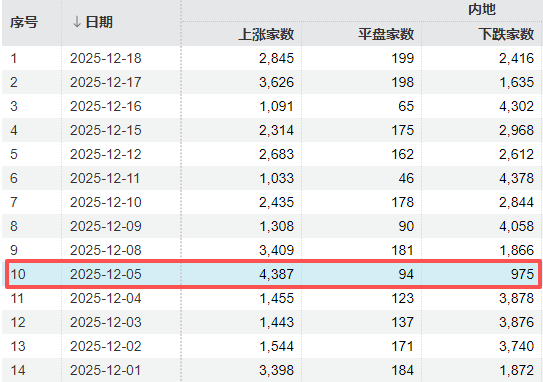Select date cell 2025-12-15
Viewport: 543px width, 382px height.
coord(106,130)
